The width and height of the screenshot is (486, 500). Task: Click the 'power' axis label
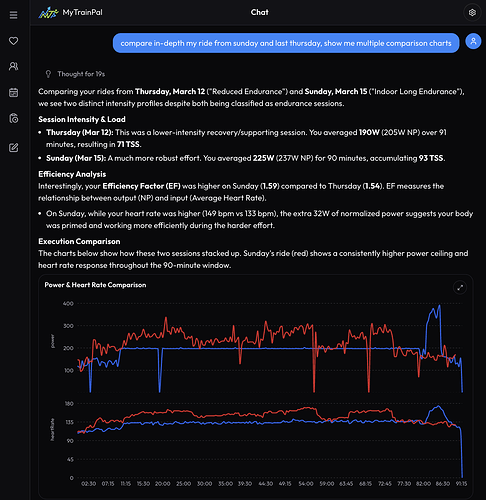tap(52, 341)
